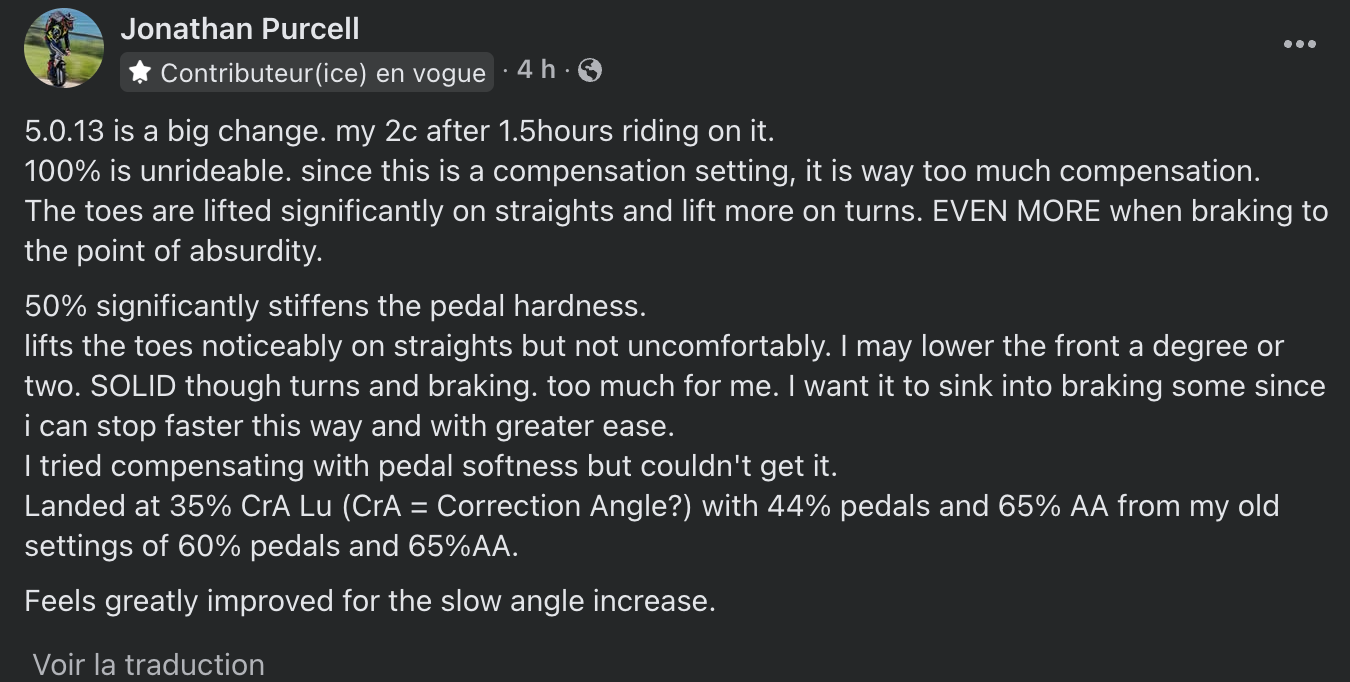Click the line "settings of 60% pedals and 65%AA."
Image resolution: width=1350 pixels, height=682 pixels.
[x=272, y=547]
